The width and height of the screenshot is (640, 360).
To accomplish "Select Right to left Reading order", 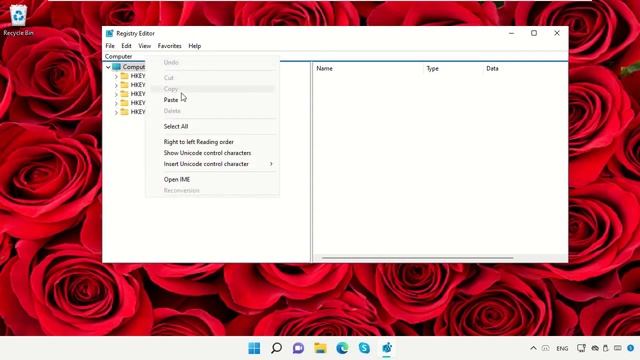I will pyautogui.click(x=212, y=142).
